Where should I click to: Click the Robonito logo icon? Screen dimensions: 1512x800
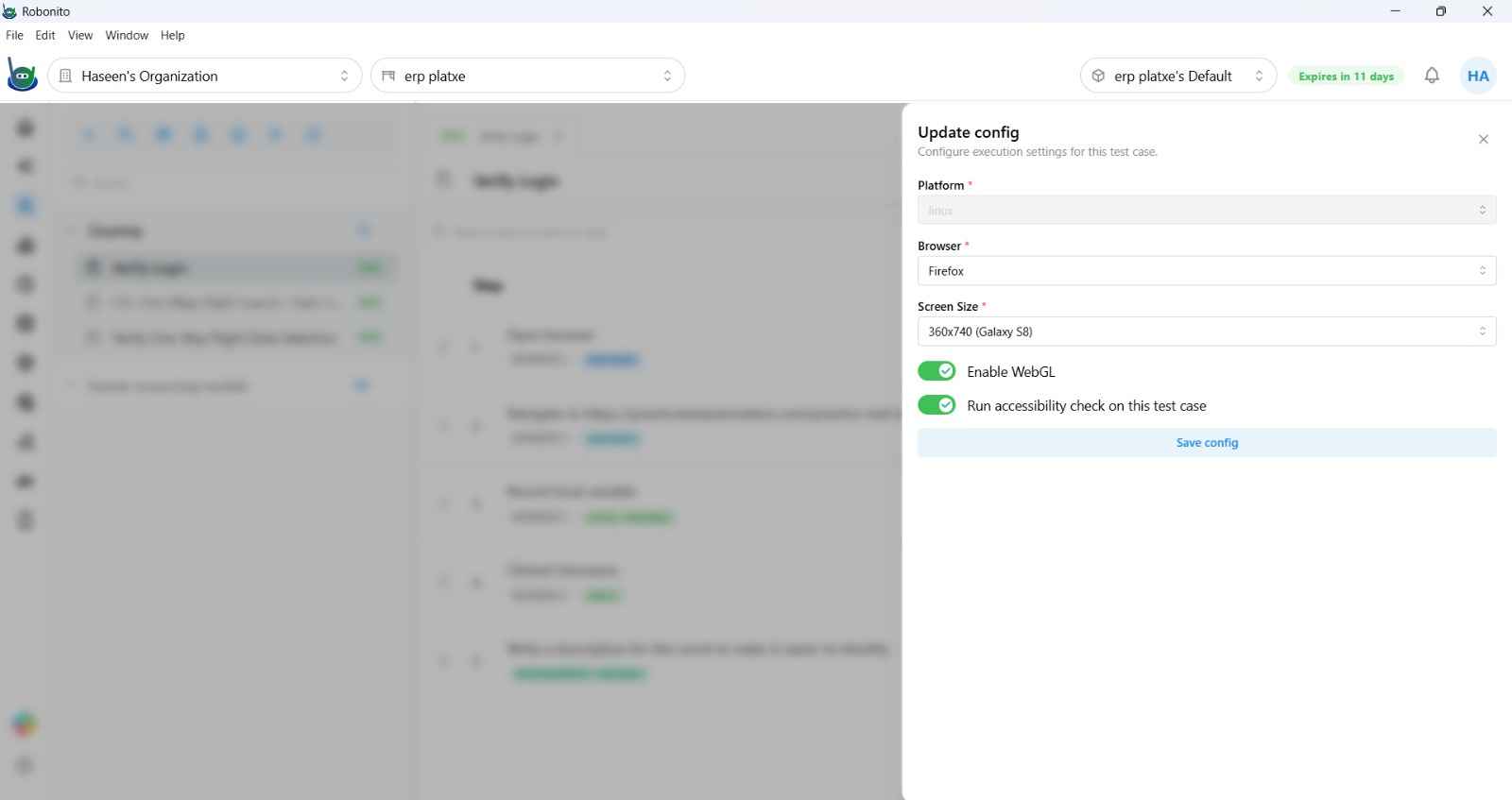click(22, 76)
